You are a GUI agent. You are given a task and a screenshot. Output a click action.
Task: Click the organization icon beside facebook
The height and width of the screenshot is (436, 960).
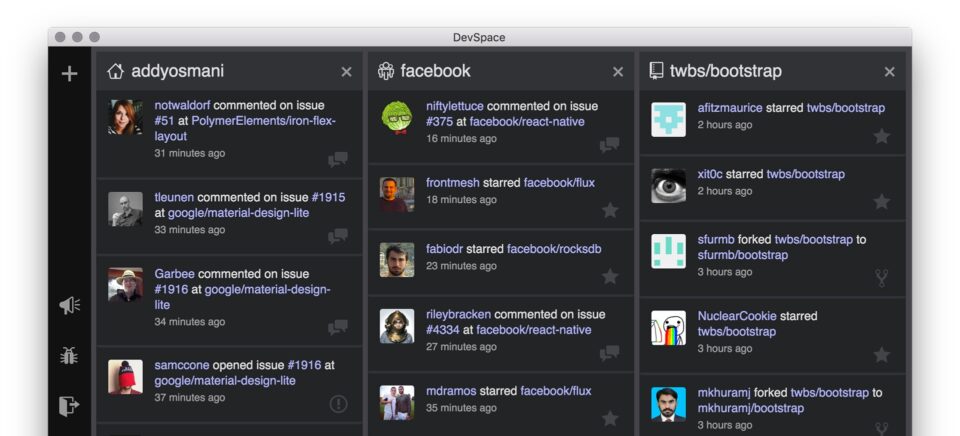pos(386,72)
